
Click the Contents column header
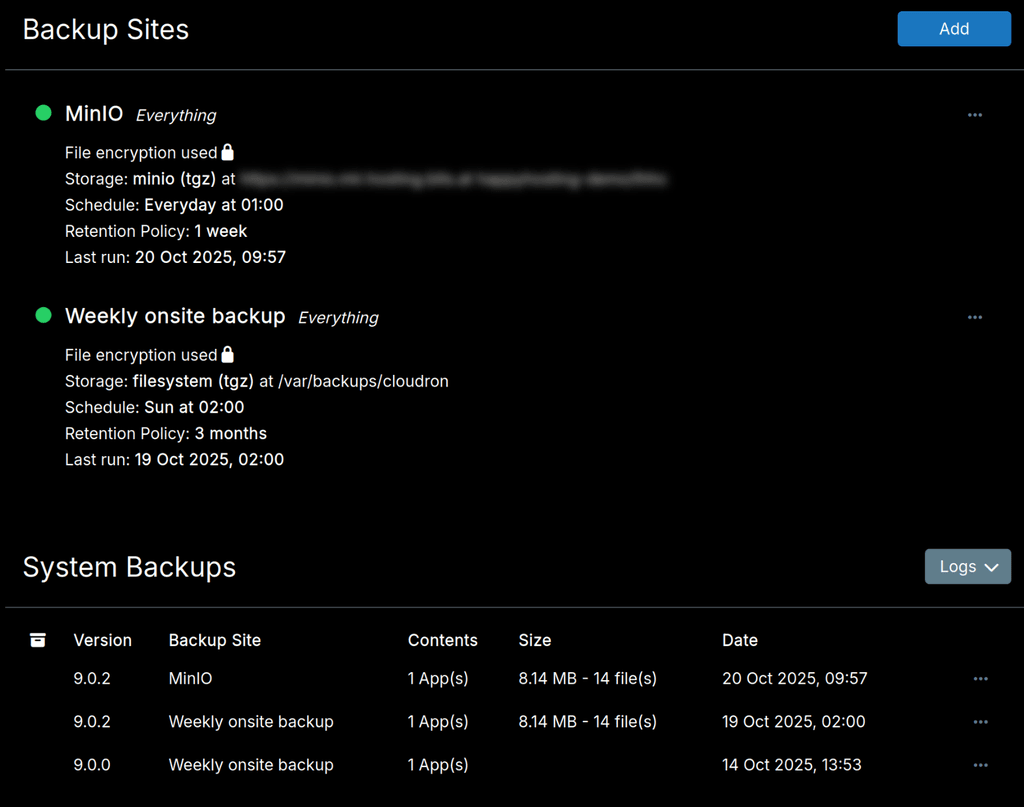coord(442,640)
